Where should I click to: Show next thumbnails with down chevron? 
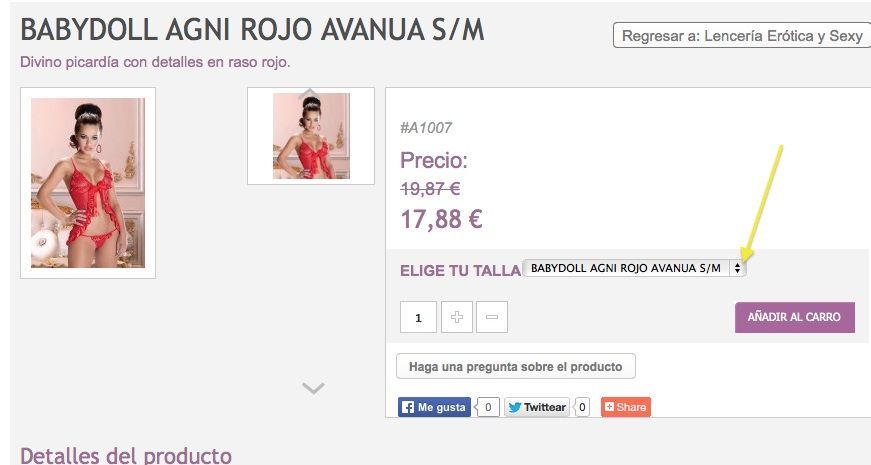pos(313,388)
